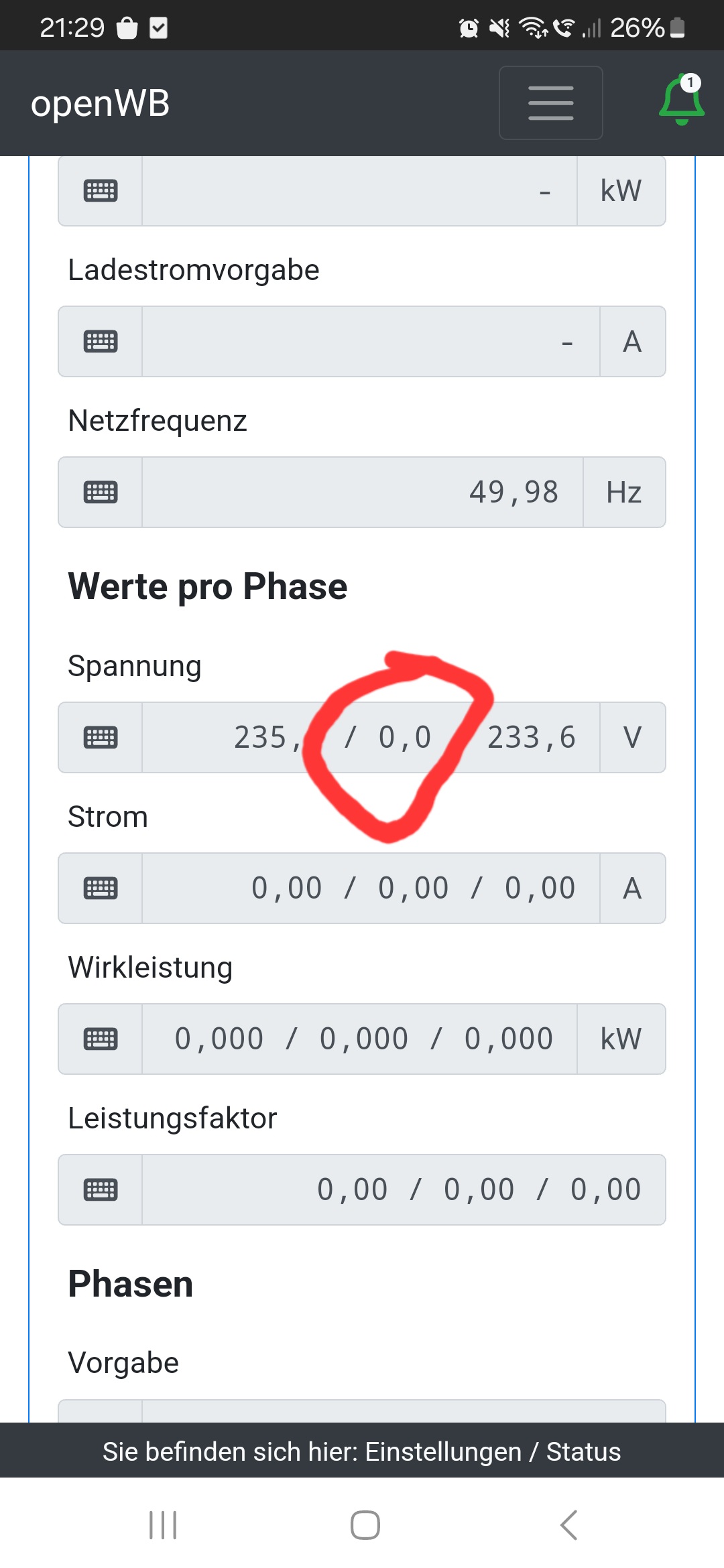This screenshot has height=1568, width=724.
Task: Open the green notification bell
Action: tap(681, 101)
